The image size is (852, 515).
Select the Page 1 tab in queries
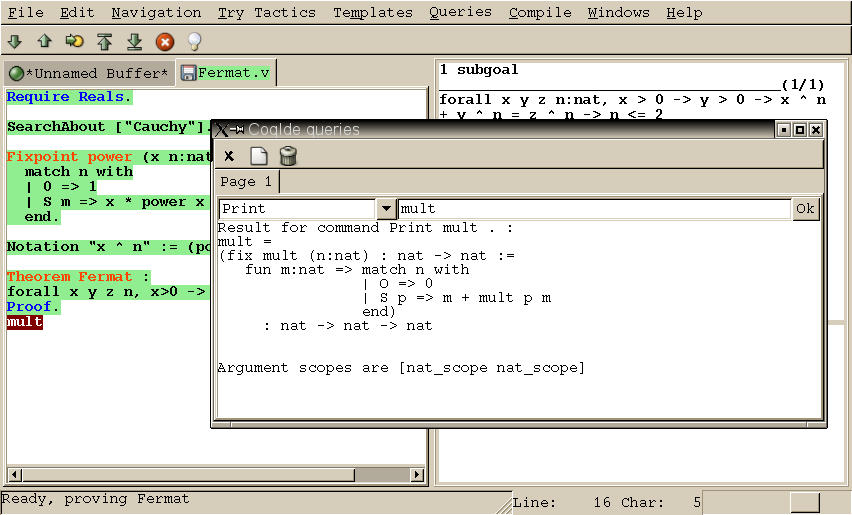click(x=246, y=182)
